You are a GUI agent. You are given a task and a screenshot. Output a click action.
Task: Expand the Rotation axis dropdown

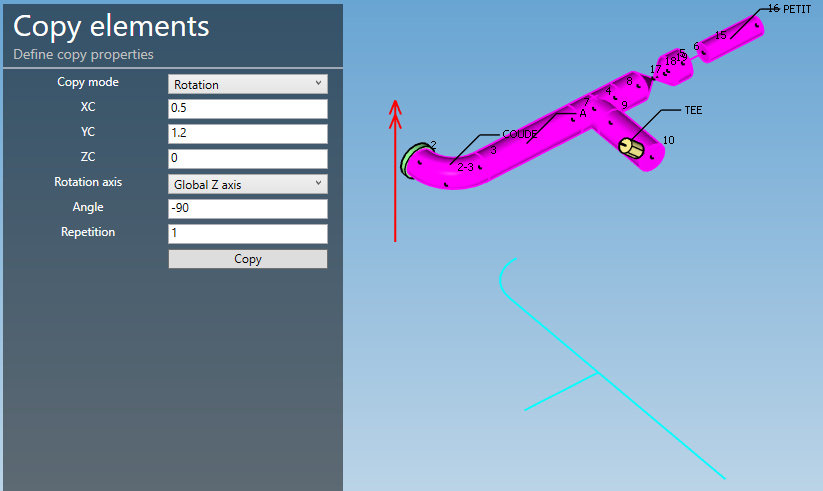[x=247, y=183]
